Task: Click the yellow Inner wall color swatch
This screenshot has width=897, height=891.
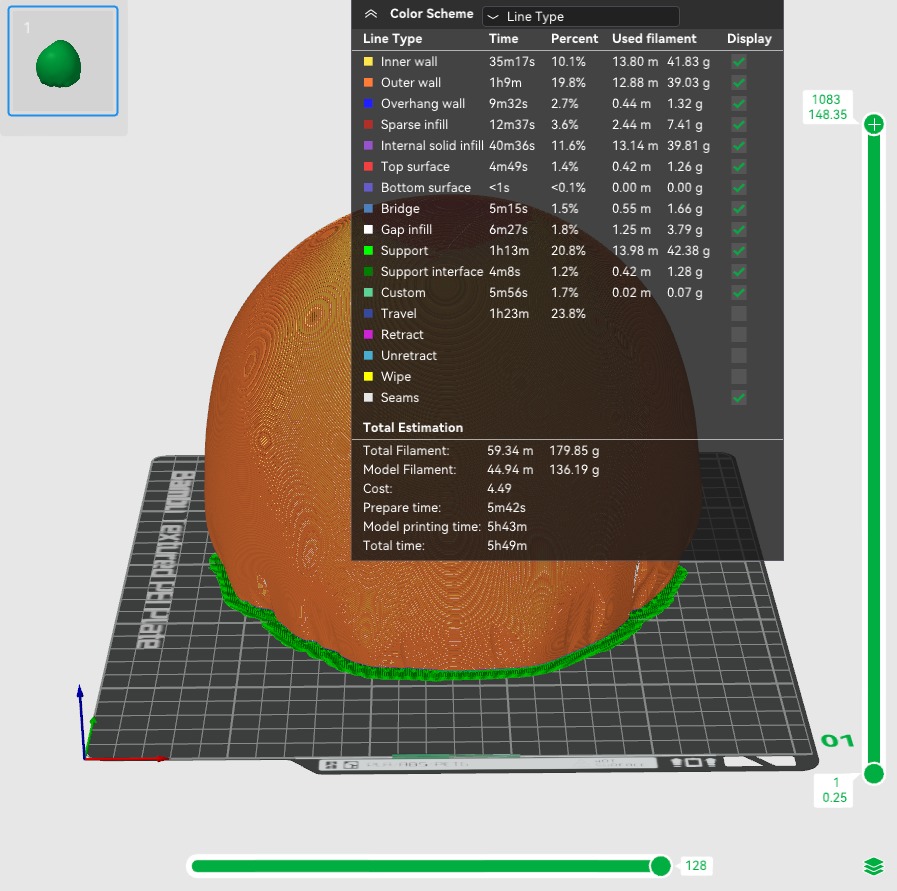Action: [368, 62]
